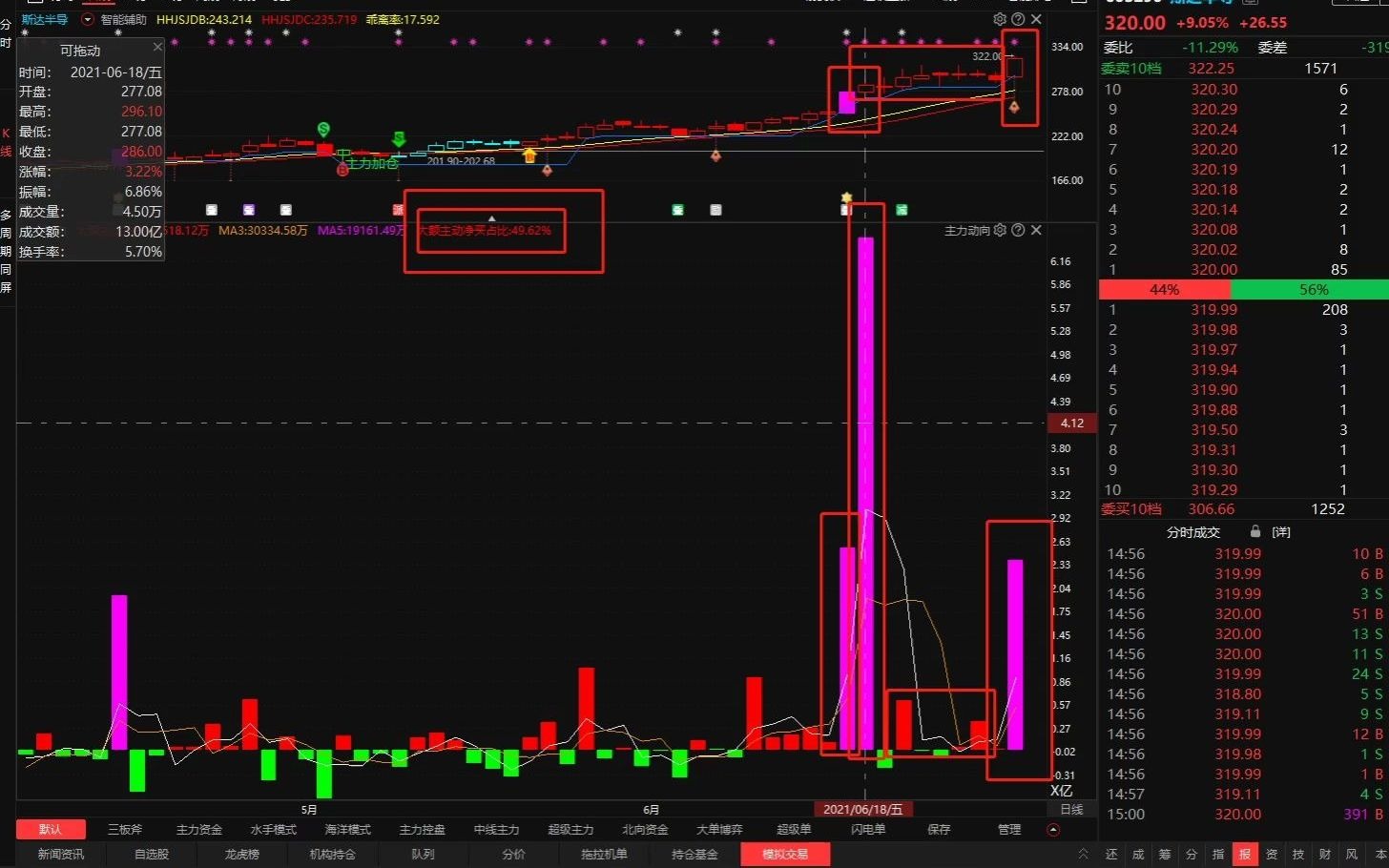This screenshot has height=868, width=1389.
Task: Click the 管理 button in indicator bar
Action: [x=1009, y=829]
